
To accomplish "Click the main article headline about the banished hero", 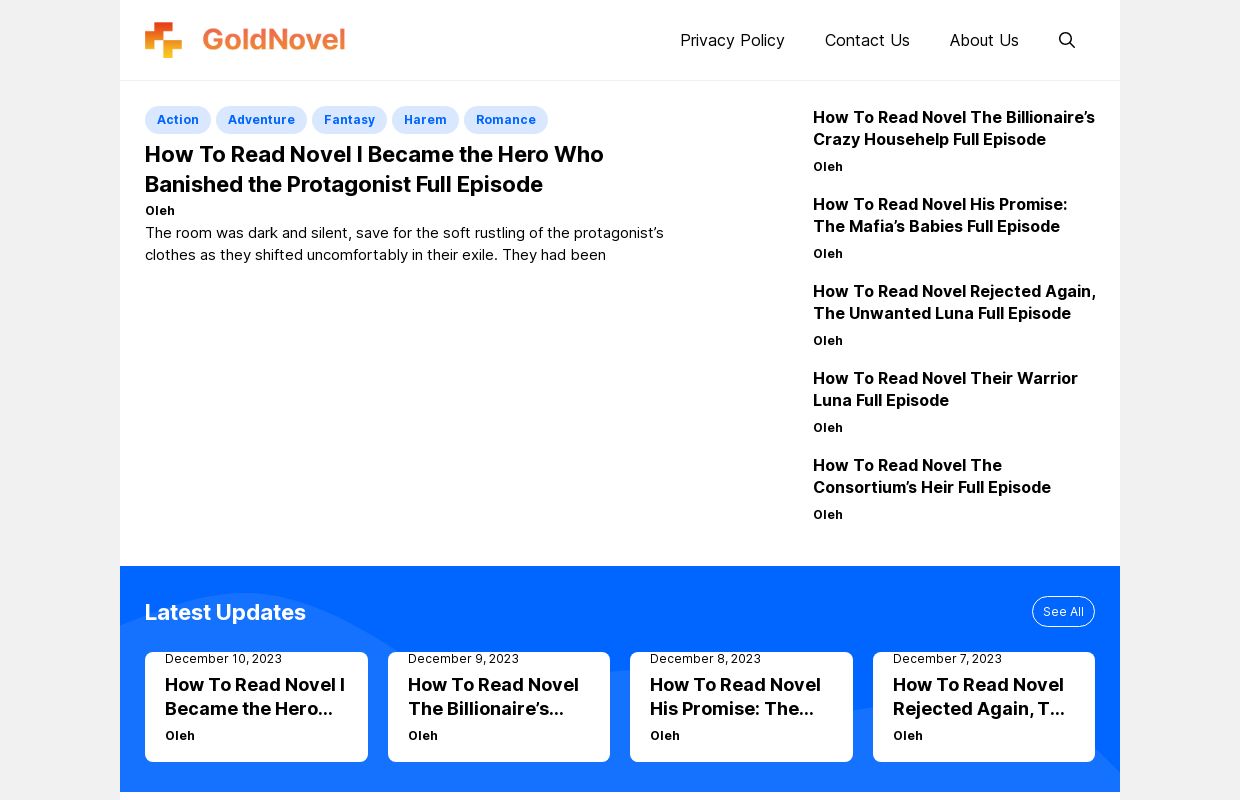I will pyautogui.click(x=374, y=169).
